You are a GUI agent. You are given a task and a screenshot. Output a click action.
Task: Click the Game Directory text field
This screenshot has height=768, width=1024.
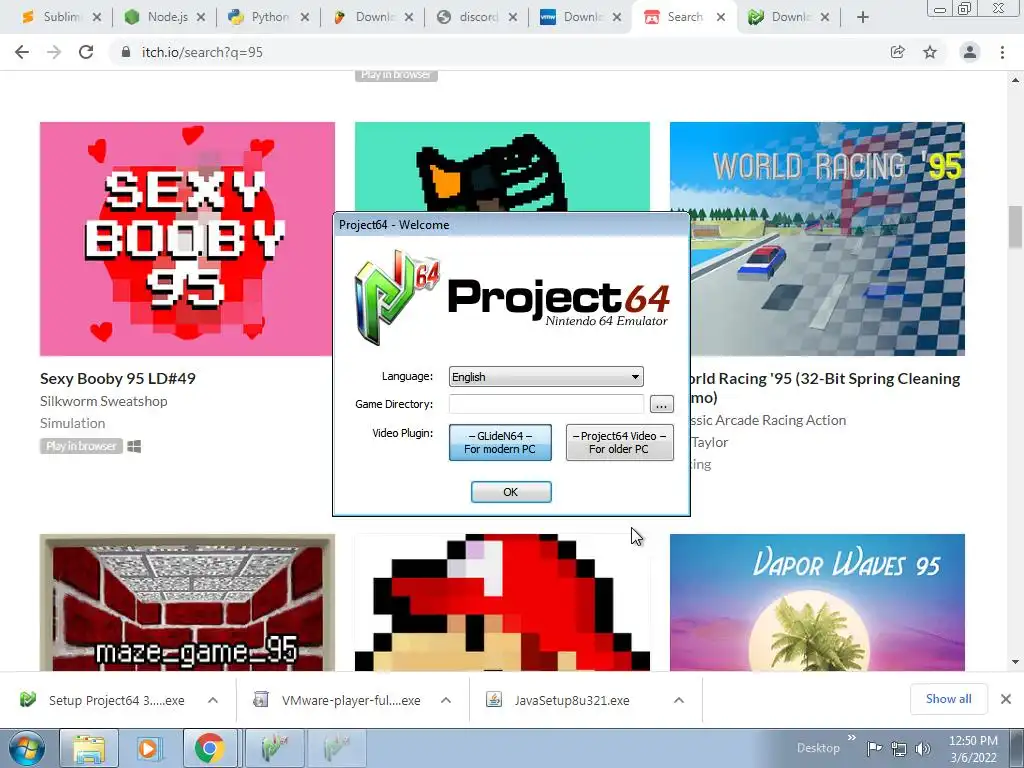546,404
